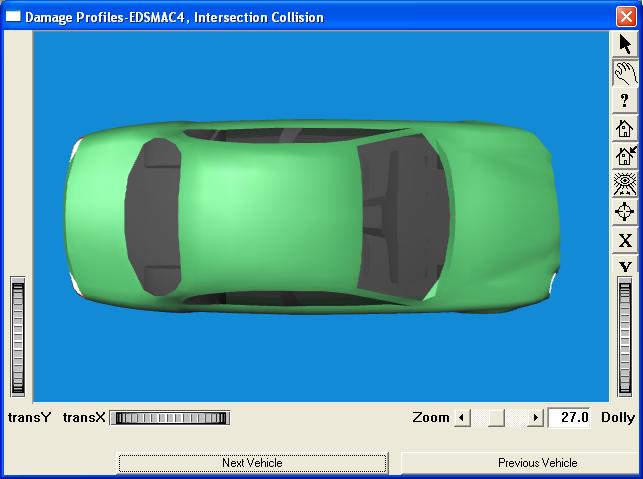This screenshot has height=479, width=643.
Task: Click the Next Vehicle button
Action: (x=252, y=463)
